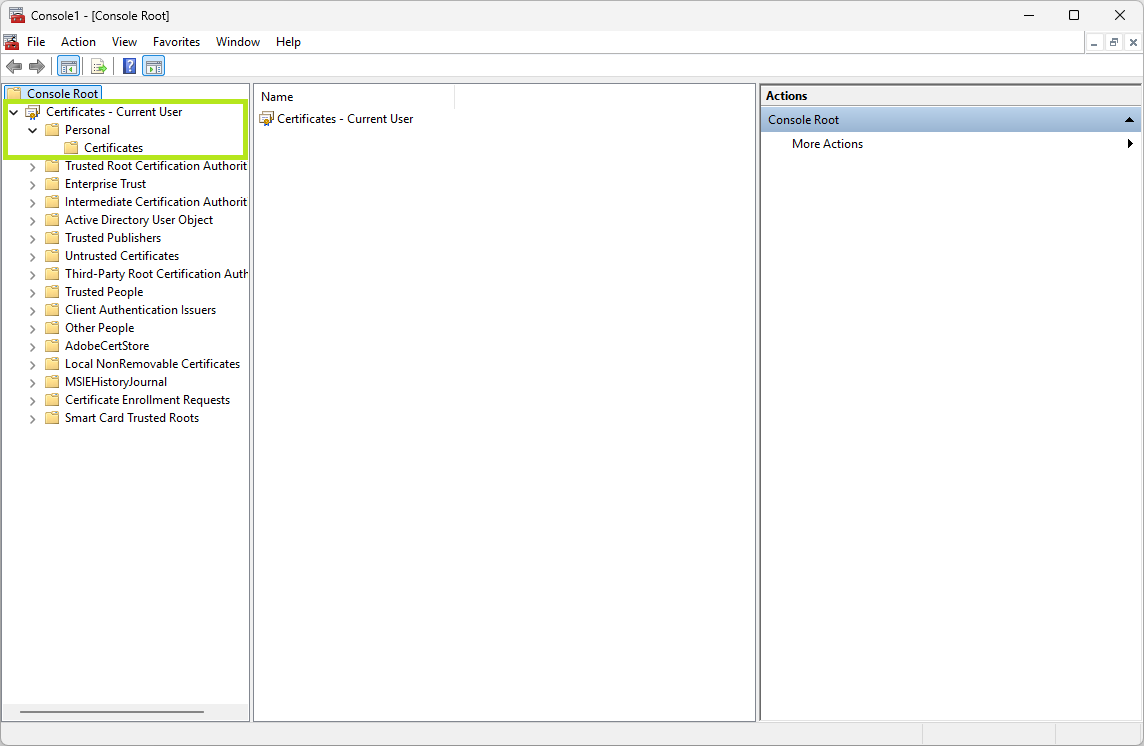Toggle Show/Hide Console Tree toolbar icon

pyautogui.click(x=69, y=66)
